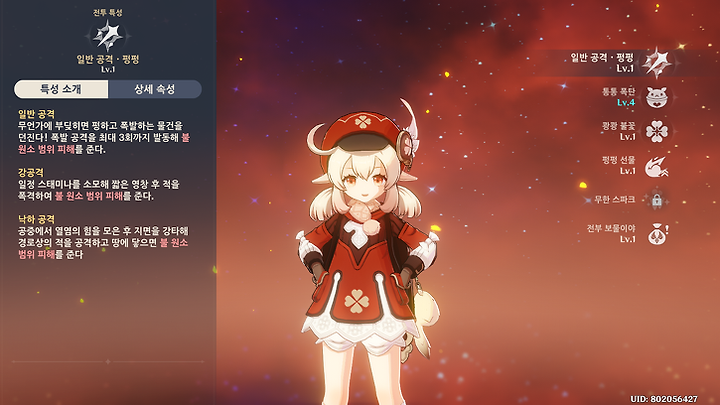Viewport: 720px width, 405px height.
Task: Switch to the 상세 속성 tab
Action: [x=155, y=89]
